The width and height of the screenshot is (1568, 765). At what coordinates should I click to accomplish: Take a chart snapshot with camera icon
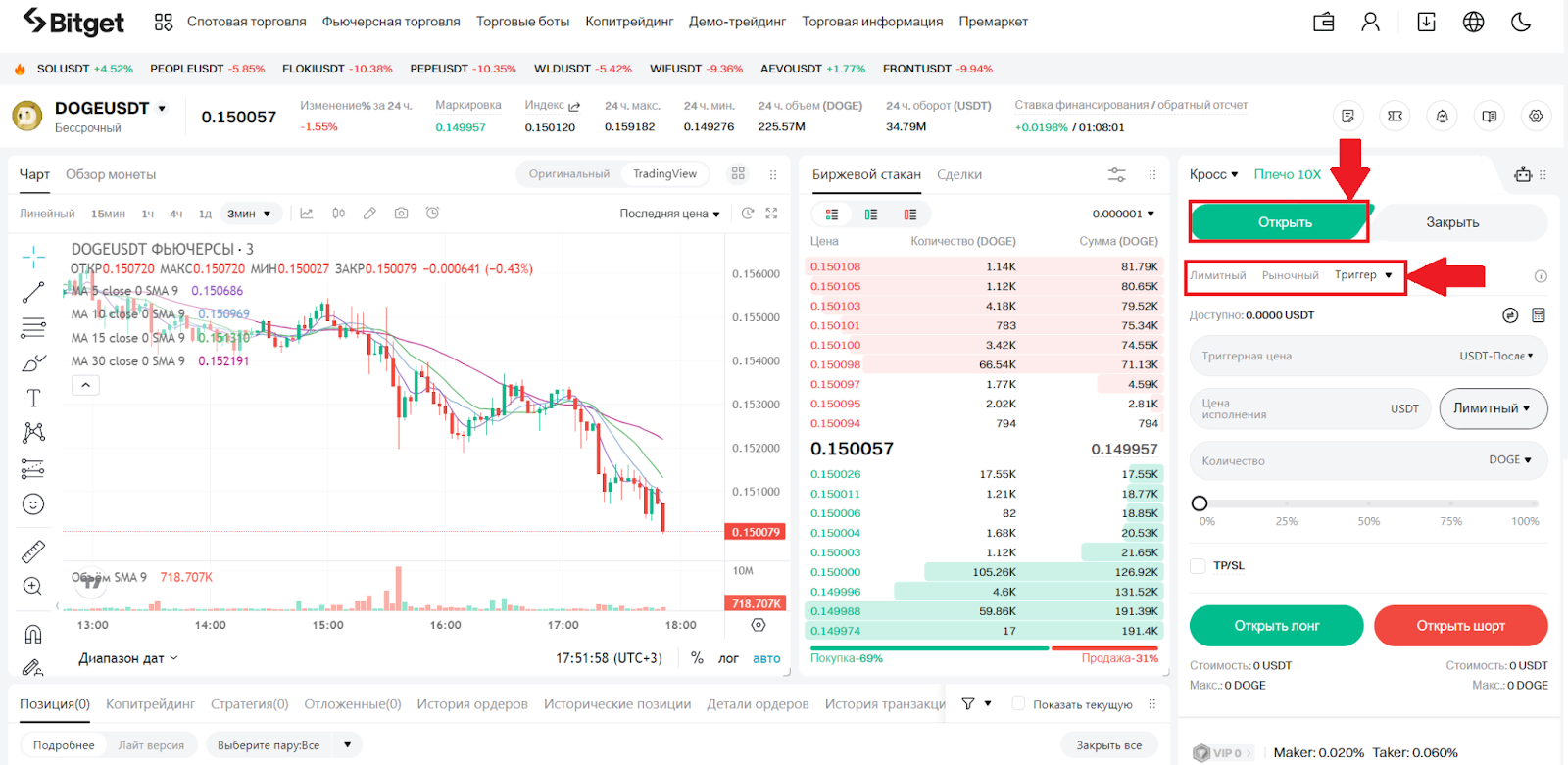(401, 213)
